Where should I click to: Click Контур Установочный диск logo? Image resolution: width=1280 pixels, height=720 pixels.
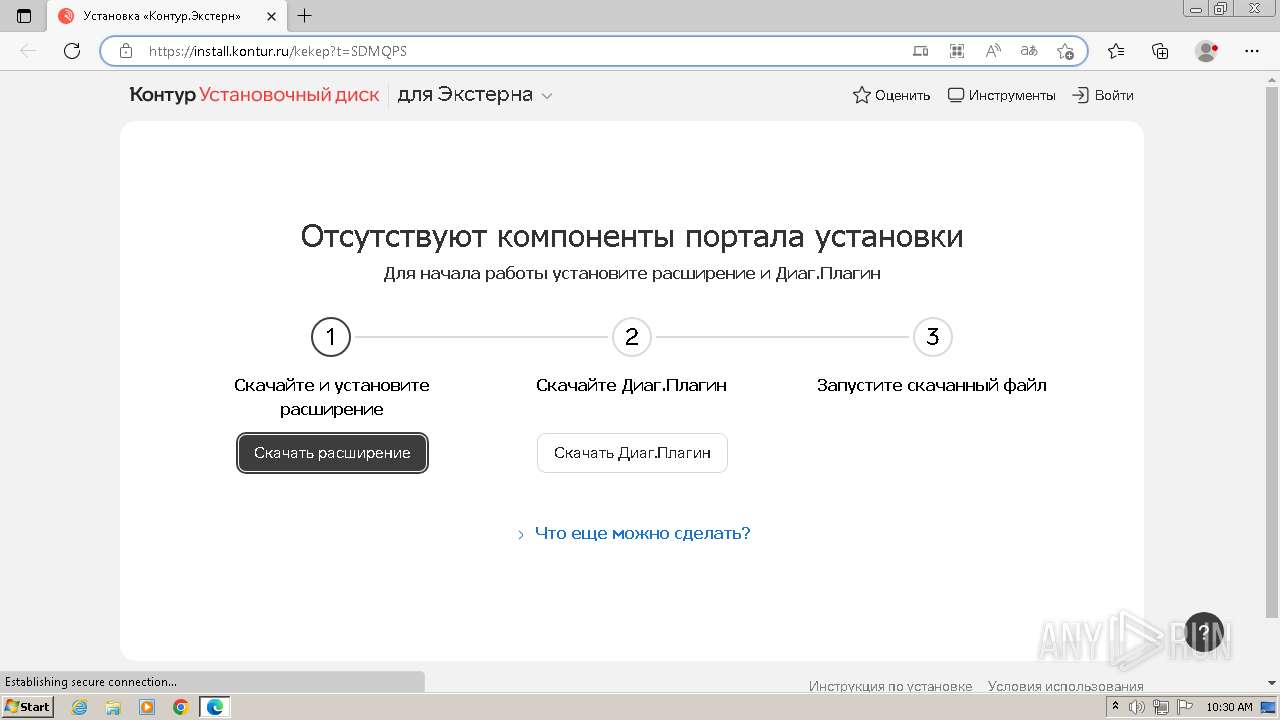254,95
